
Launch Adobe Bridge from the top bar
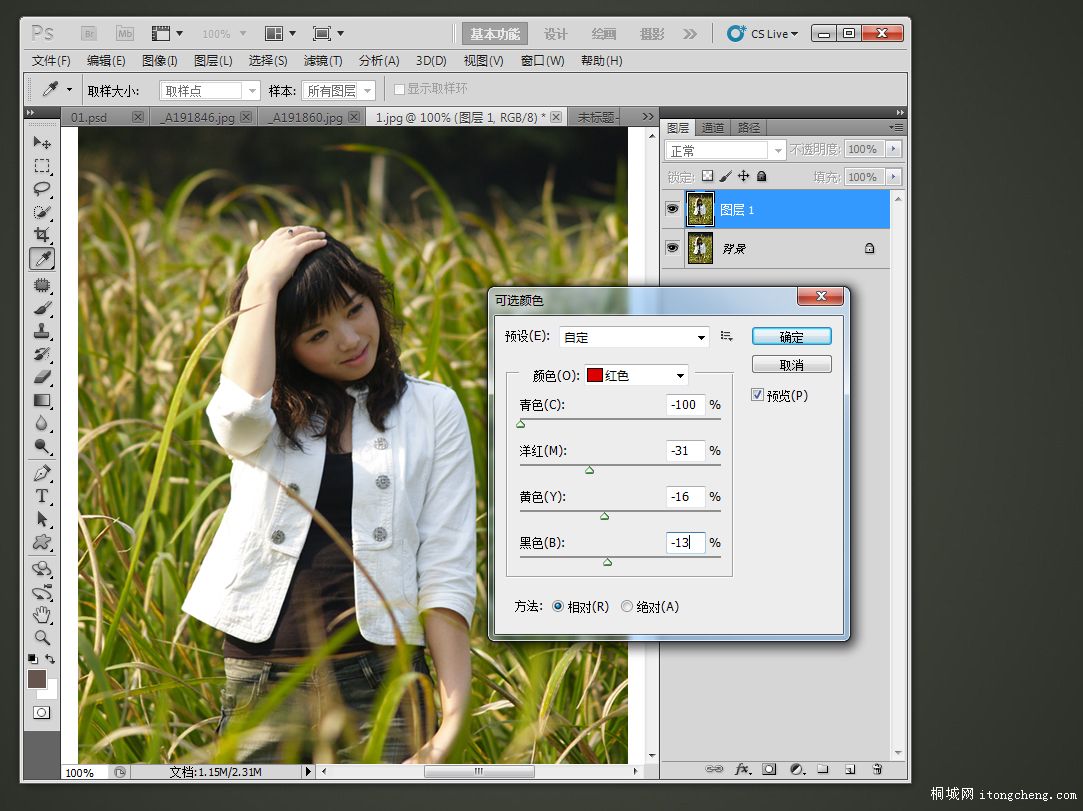click(87, 33)
